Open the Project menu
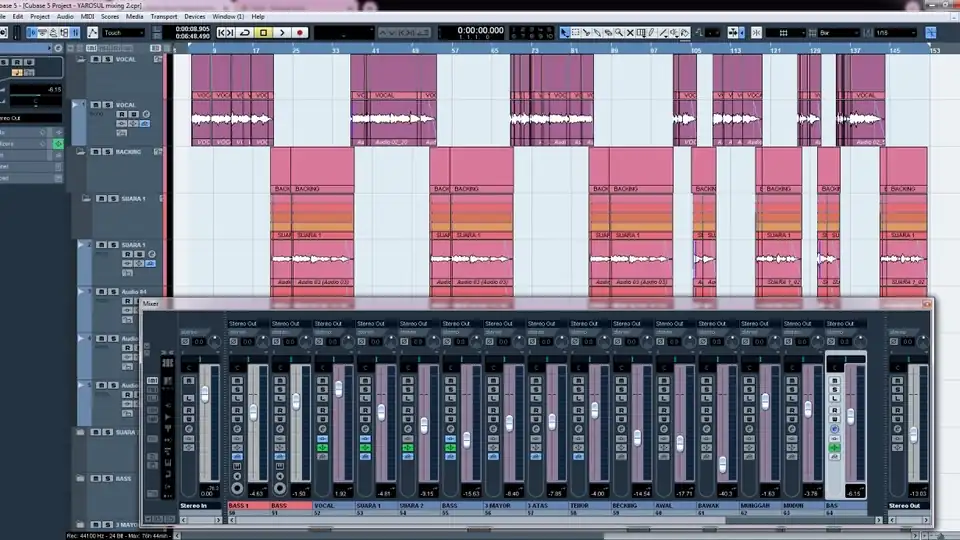 [40, 17]
